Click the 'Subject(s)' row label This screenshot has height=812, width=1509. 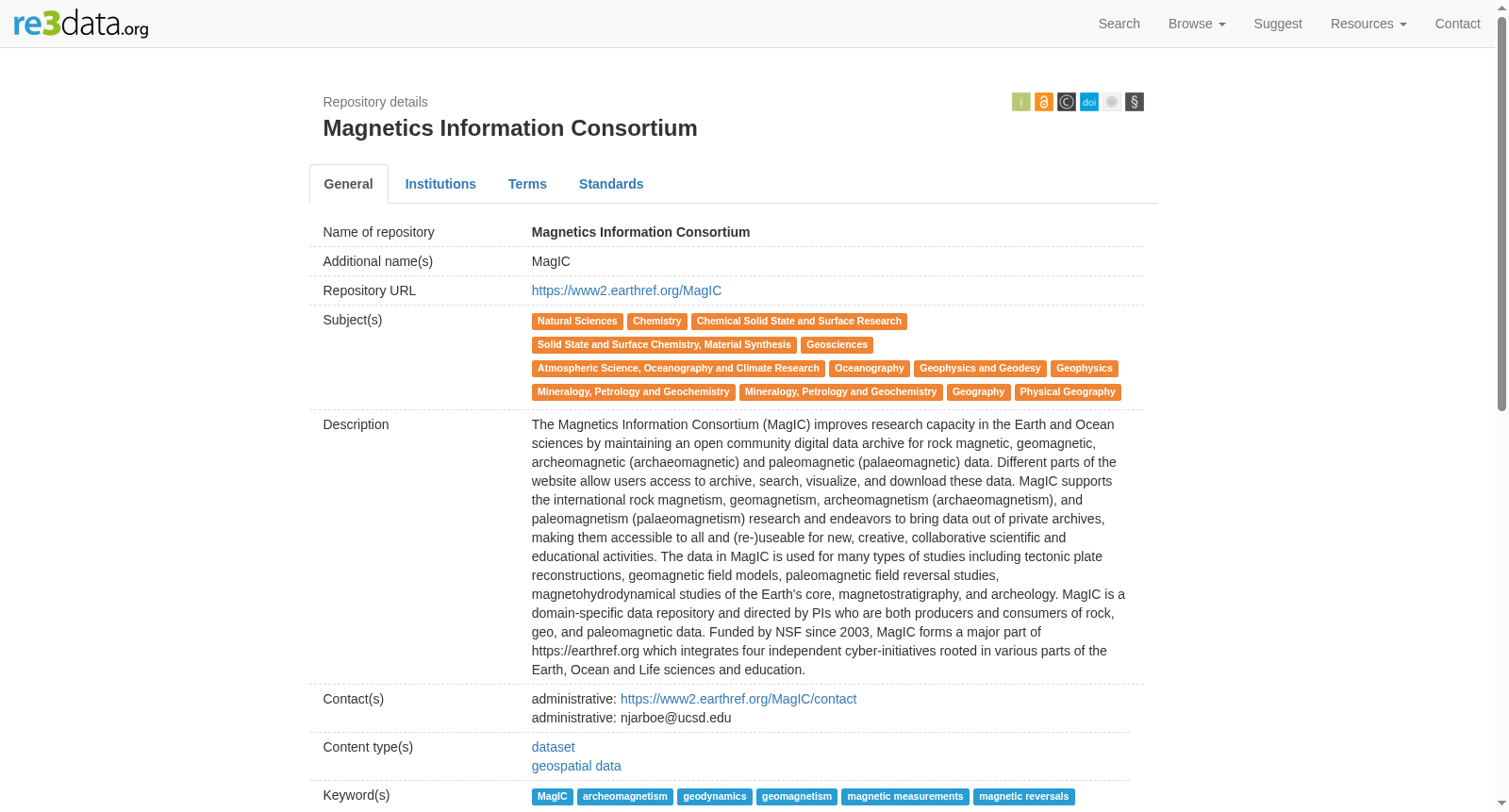pyautogui.click(x=353, y=320)
